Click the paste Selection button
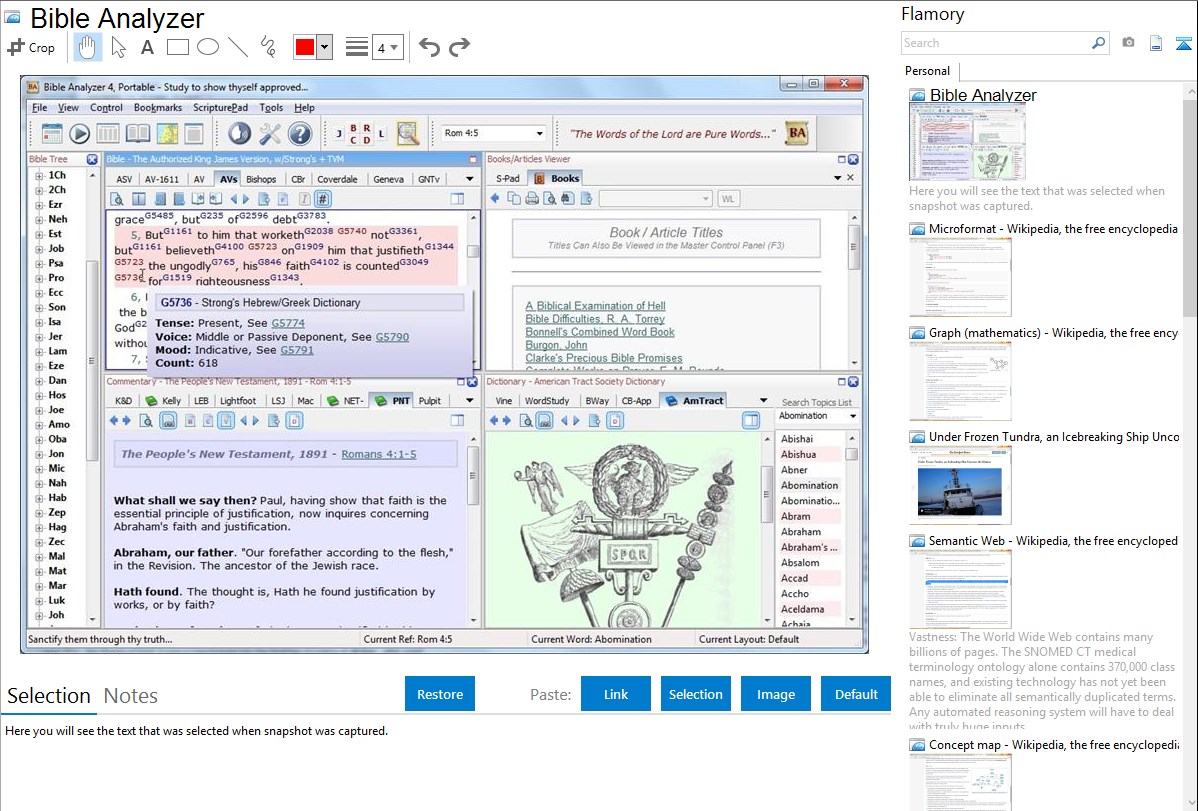Image resolution: width=1198 pixels, height=811 pixels. pyautogui.click(x=695, y=694)
